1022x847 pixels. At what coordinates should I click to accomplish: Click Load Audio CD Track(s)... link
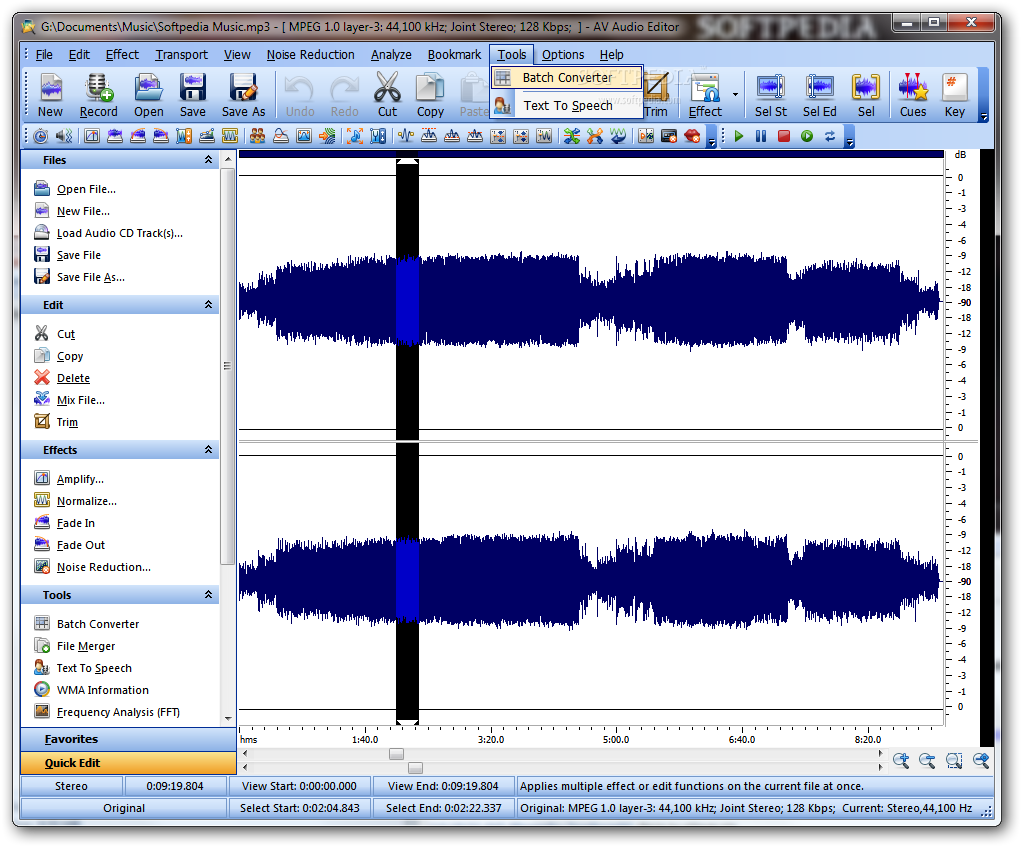click(120, 233)
